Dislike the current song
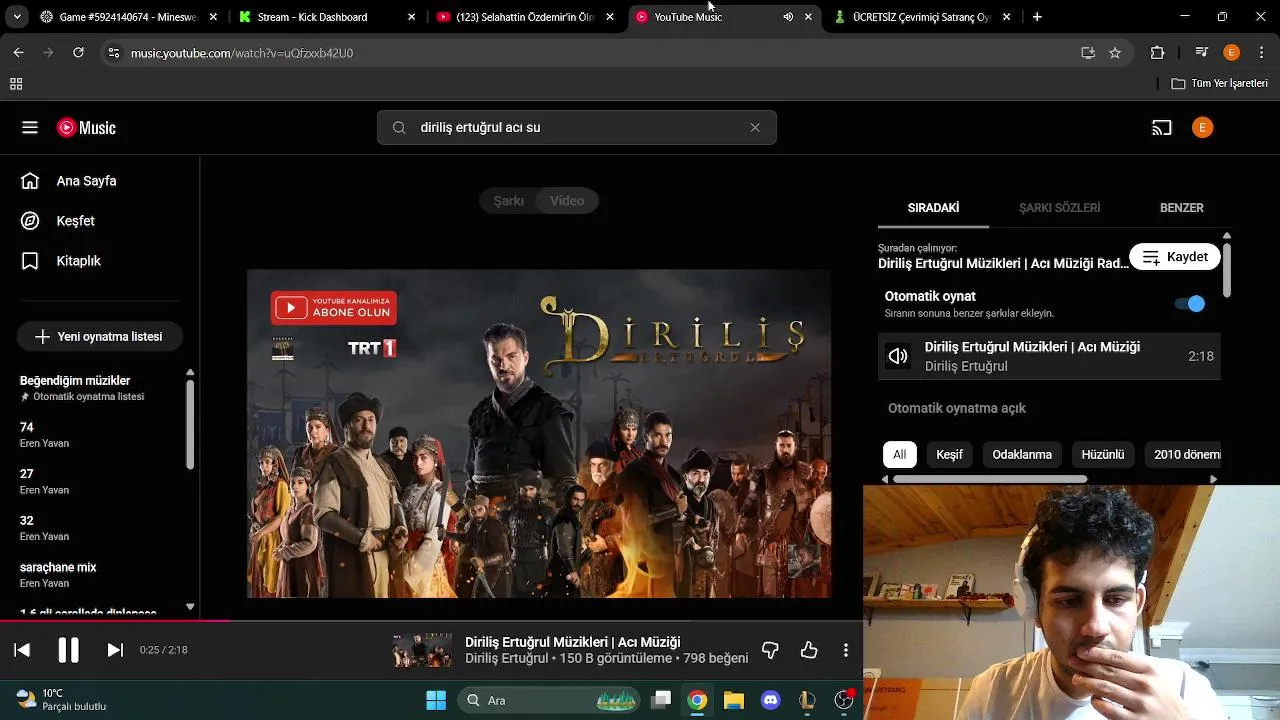 (x=770, y=650)
